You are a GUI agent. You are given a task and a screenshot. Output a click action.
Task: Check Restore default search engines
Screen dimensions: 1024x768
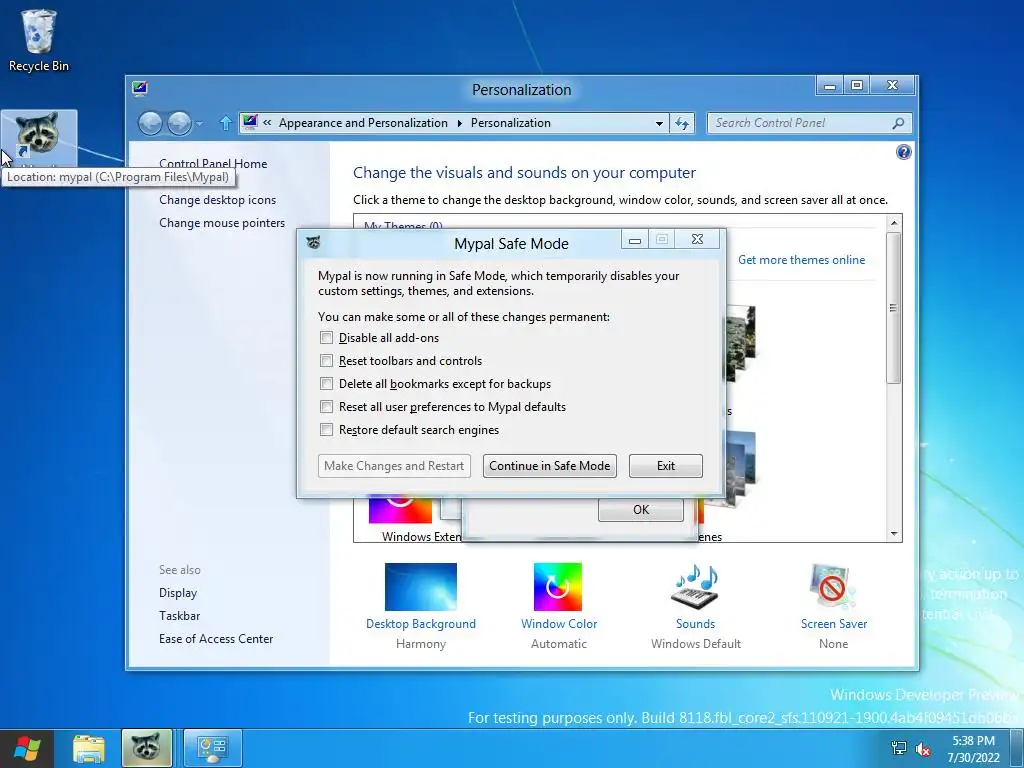[326, 430]
